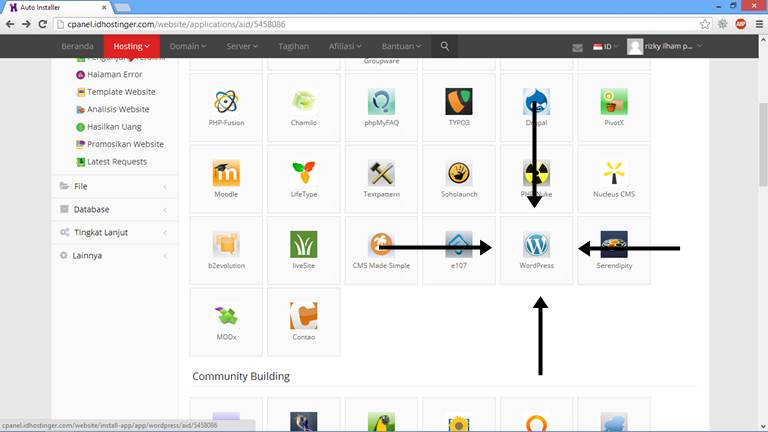Open a new browser tab
768x432 pixels.
coord(122,7)
